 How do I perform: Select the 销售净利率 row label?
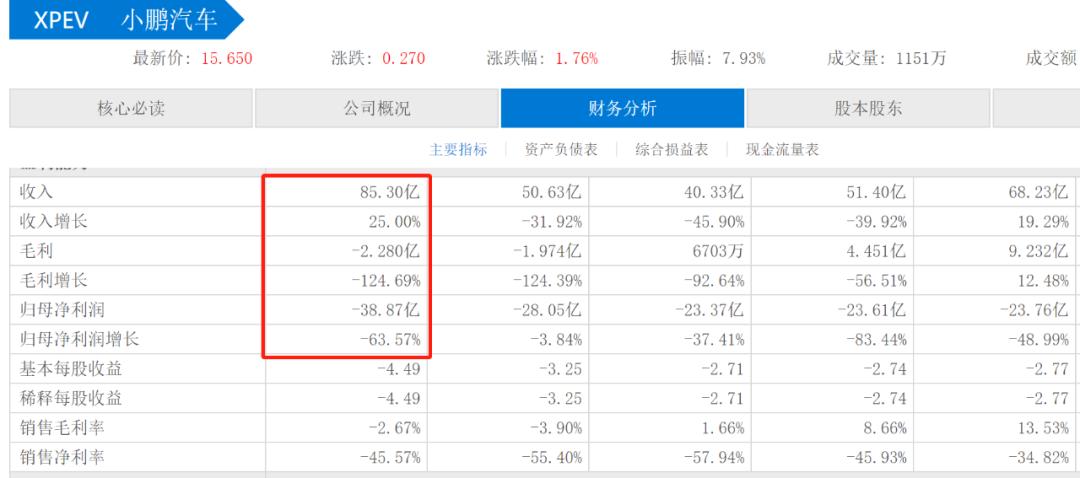tap(62, 458)
